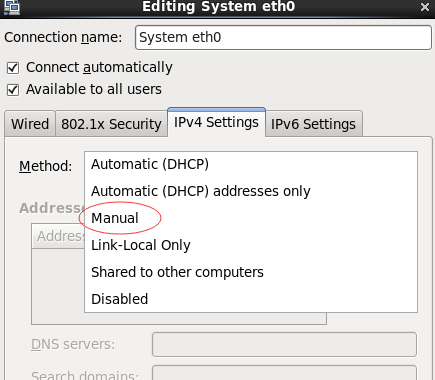Switch to the Wired tab

pos(30,124)
